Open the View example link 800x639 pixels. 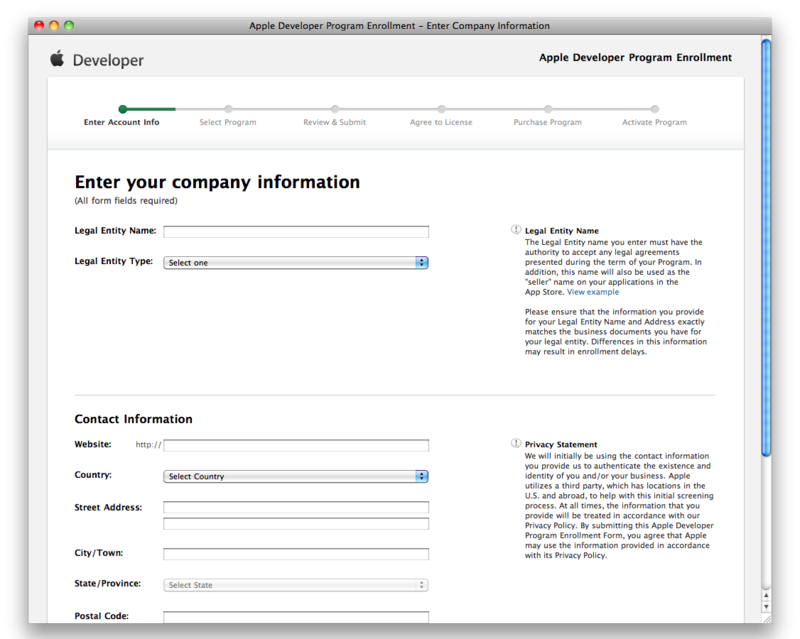click(593, 292)
